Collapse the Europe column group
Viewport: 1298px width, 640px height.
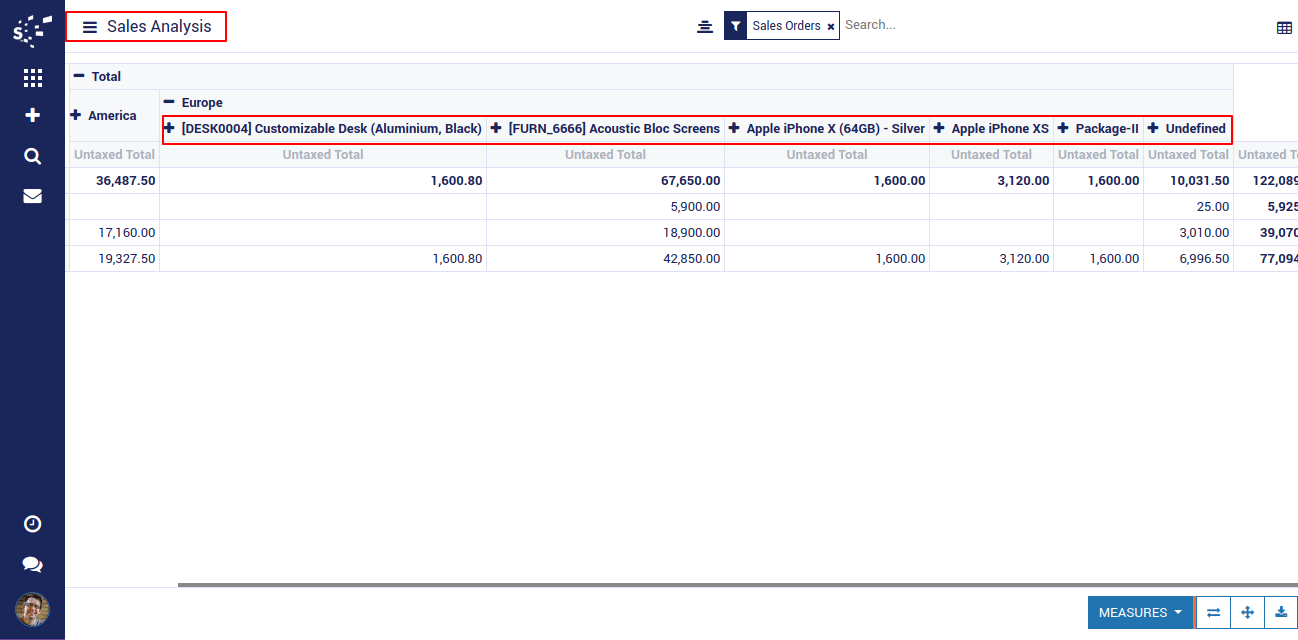coord(169,102)
